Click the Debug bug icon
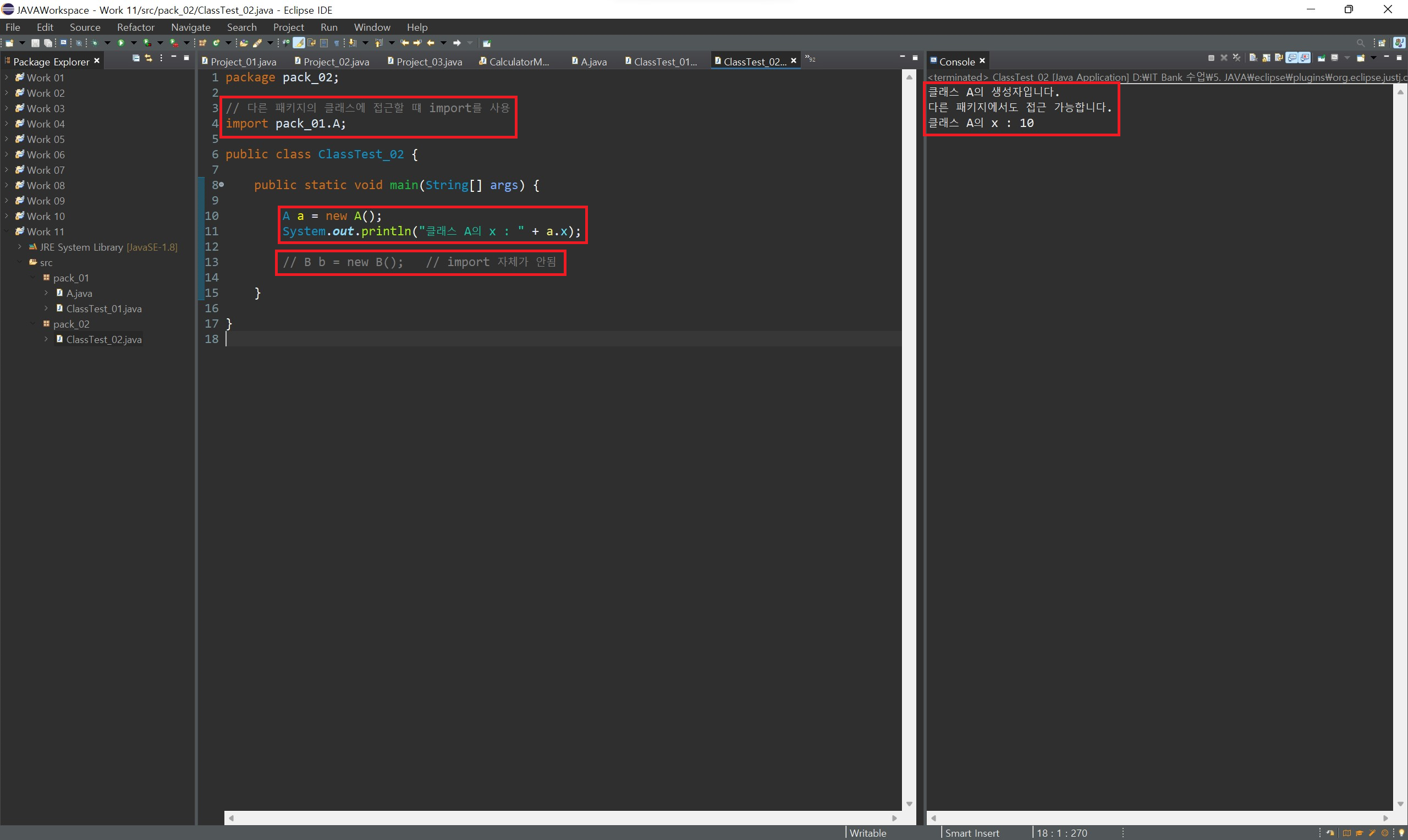 [95, 43]
